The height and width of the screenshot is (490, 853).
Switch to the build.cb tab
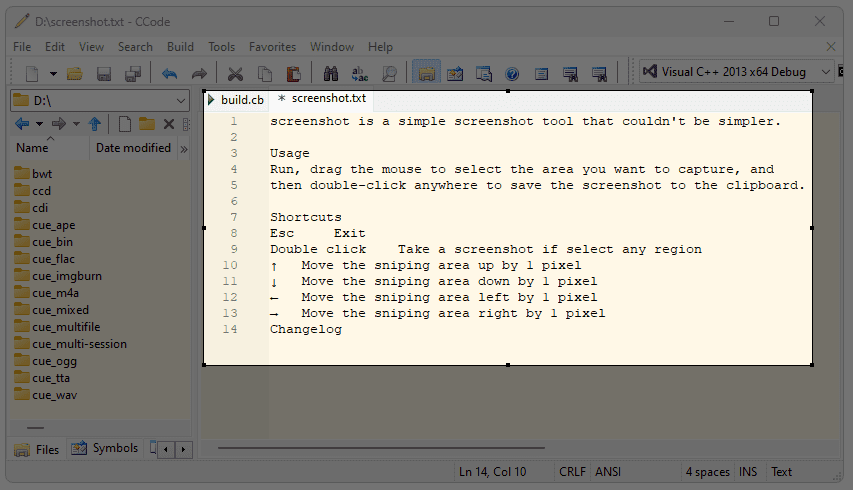[x=237, y=100]
